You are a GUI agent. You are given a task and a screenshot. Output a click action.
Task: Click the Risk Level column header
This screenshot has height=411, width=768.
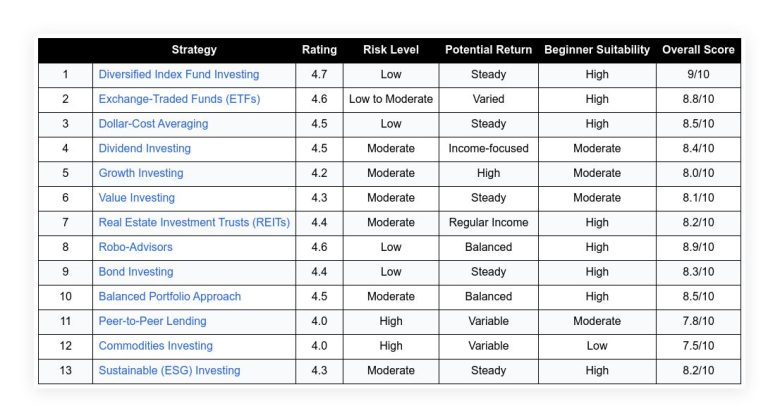391,50
